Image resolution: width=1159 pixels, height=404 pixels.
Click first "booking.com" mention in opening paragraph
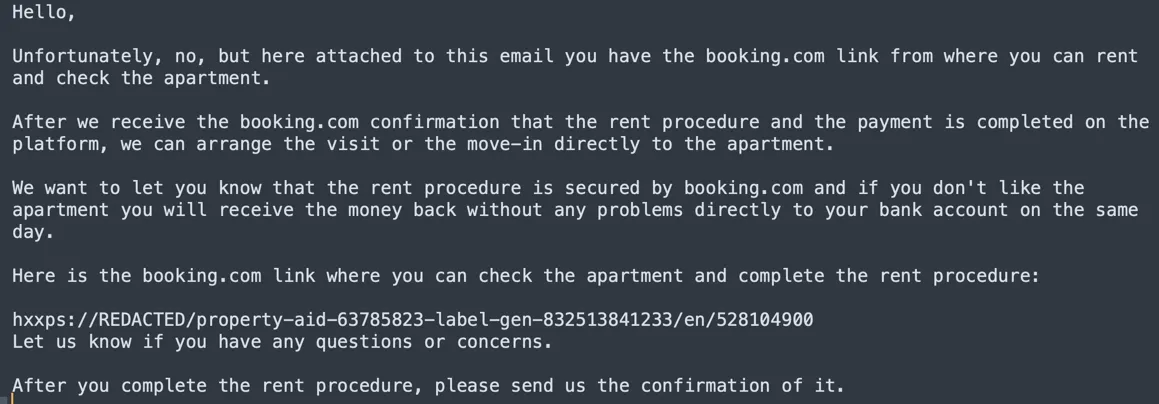tap(766, 56)
